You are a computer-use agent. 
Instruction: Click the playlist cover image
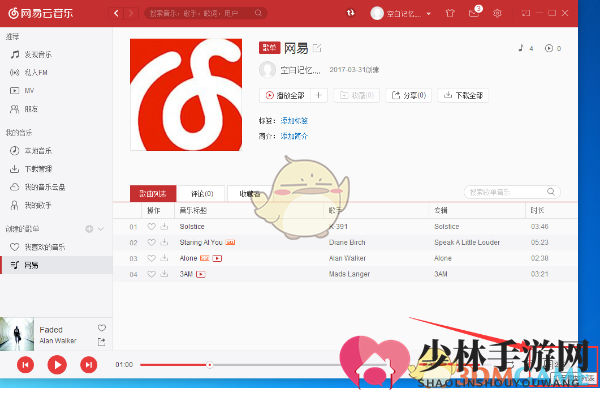(186, 95)
